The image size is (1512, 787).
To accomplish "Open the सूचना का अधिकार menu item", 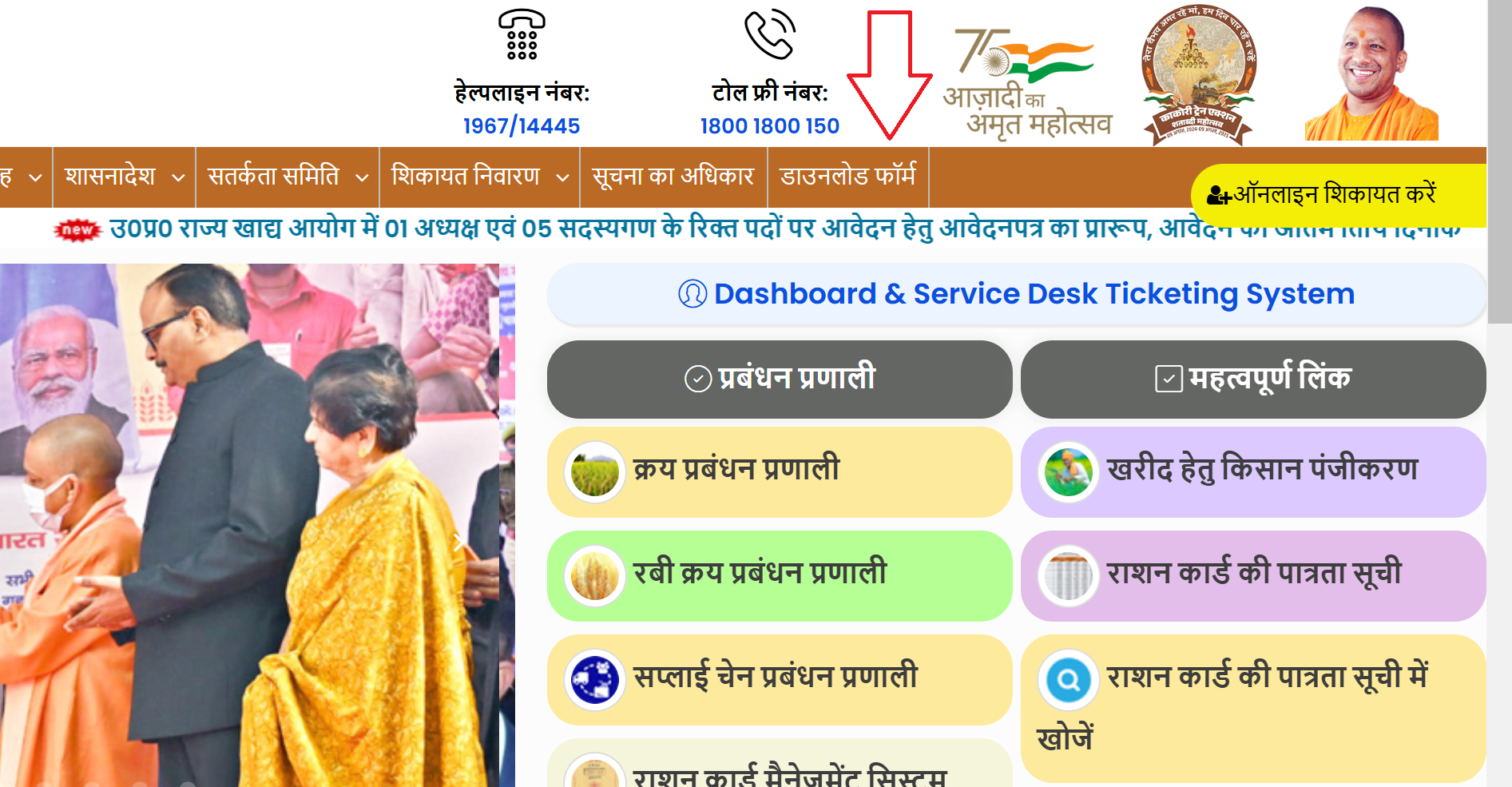I will coord(673,177).
